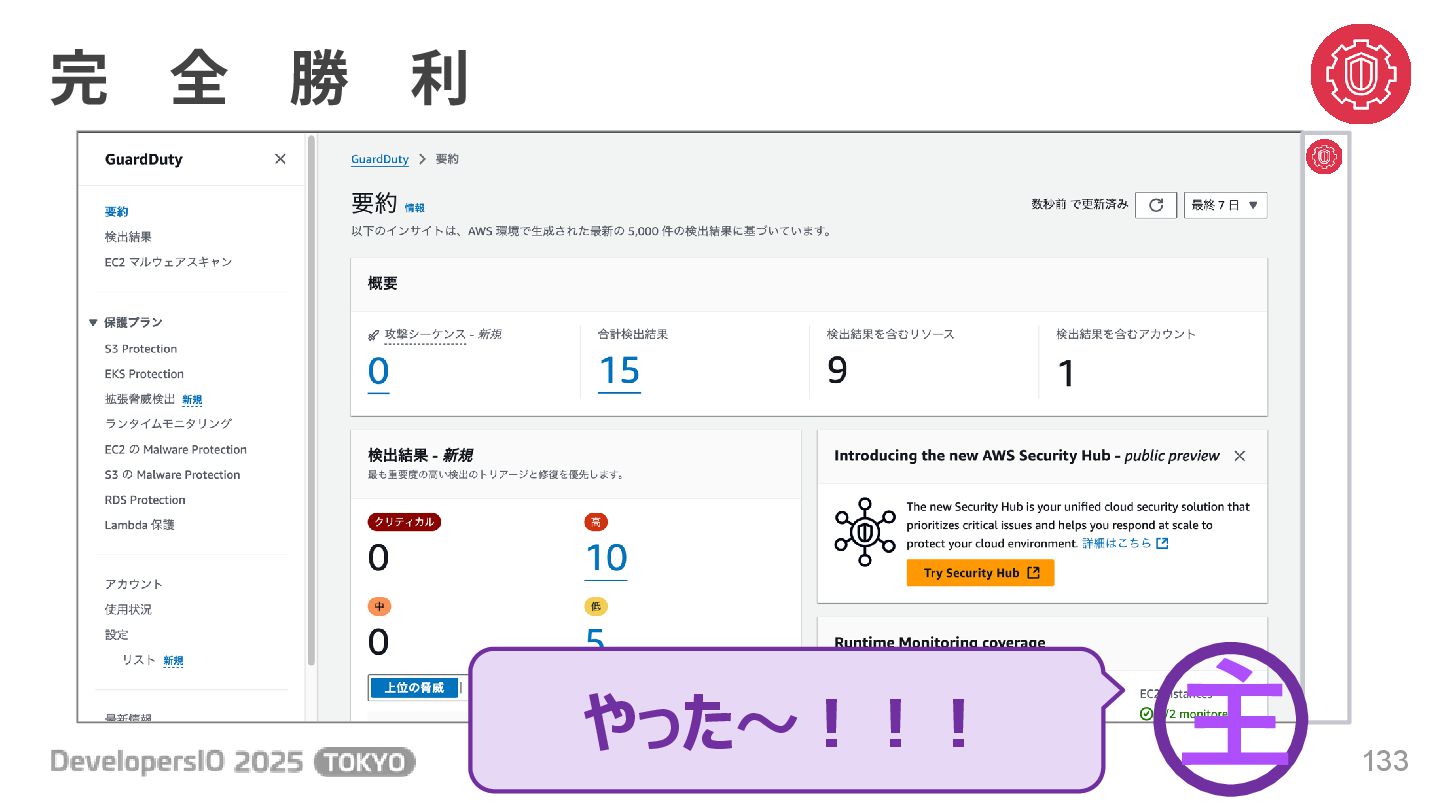Click the GuardDuty breadcrumb link
Image resolution: width=1440 pixels, height=810 pixels.
click(379, 159)
